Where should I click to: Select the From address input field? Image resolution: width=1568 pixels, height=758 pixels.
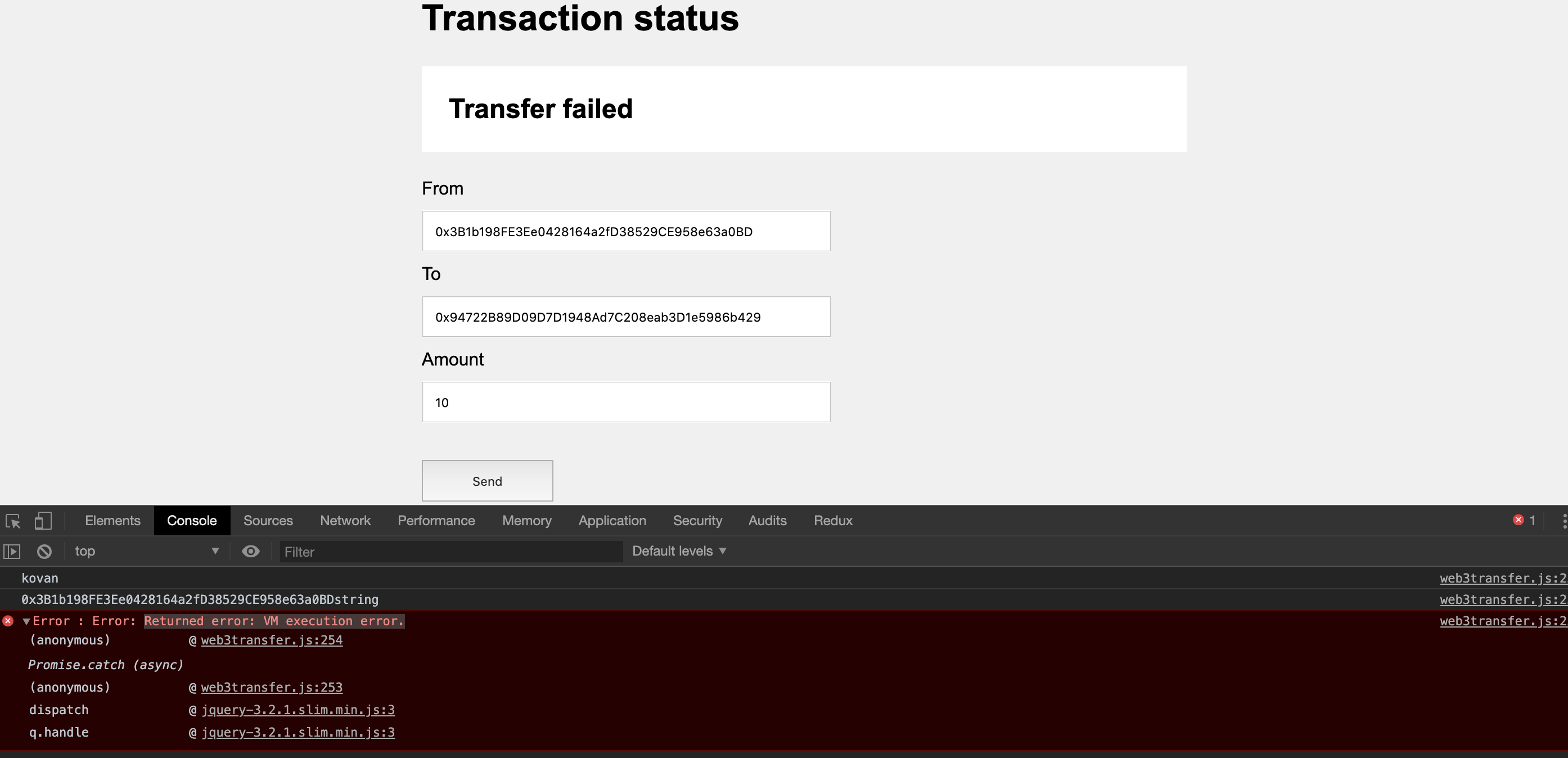point(626,231)
